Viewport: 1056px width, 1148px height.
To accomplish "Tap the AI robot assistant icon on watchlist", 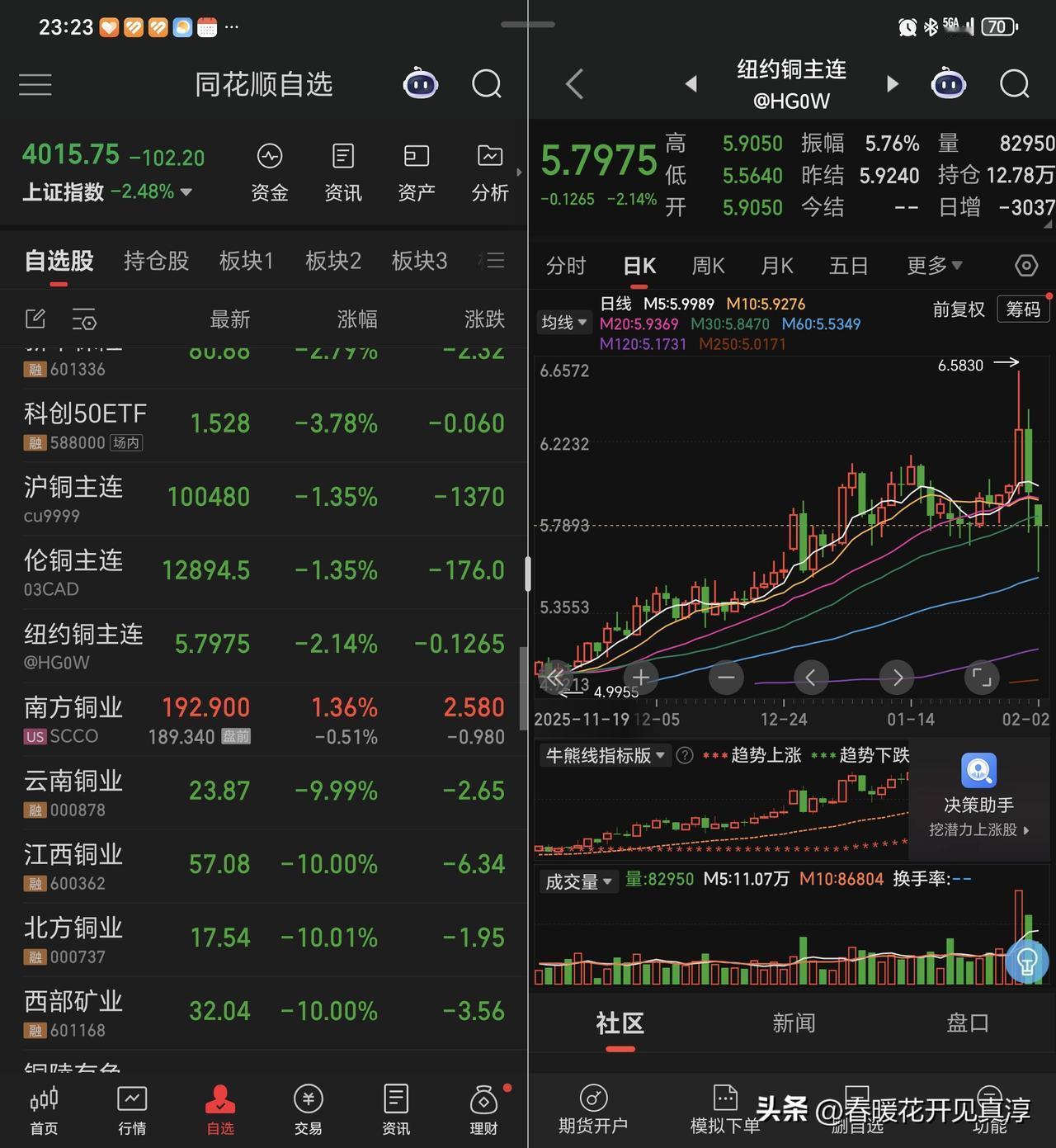I will pos(420,83).
